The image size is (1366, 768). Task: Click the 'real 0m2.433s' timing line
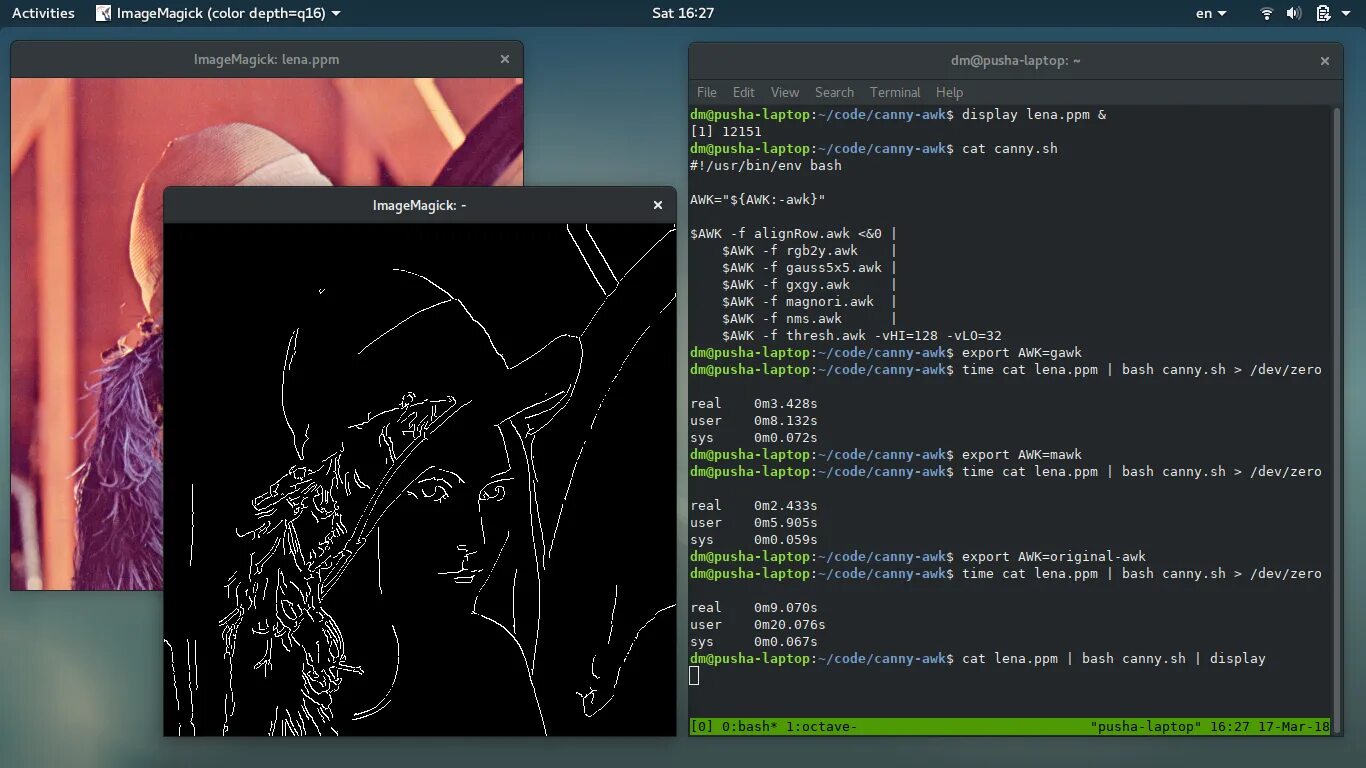click(x=754, y=506)
